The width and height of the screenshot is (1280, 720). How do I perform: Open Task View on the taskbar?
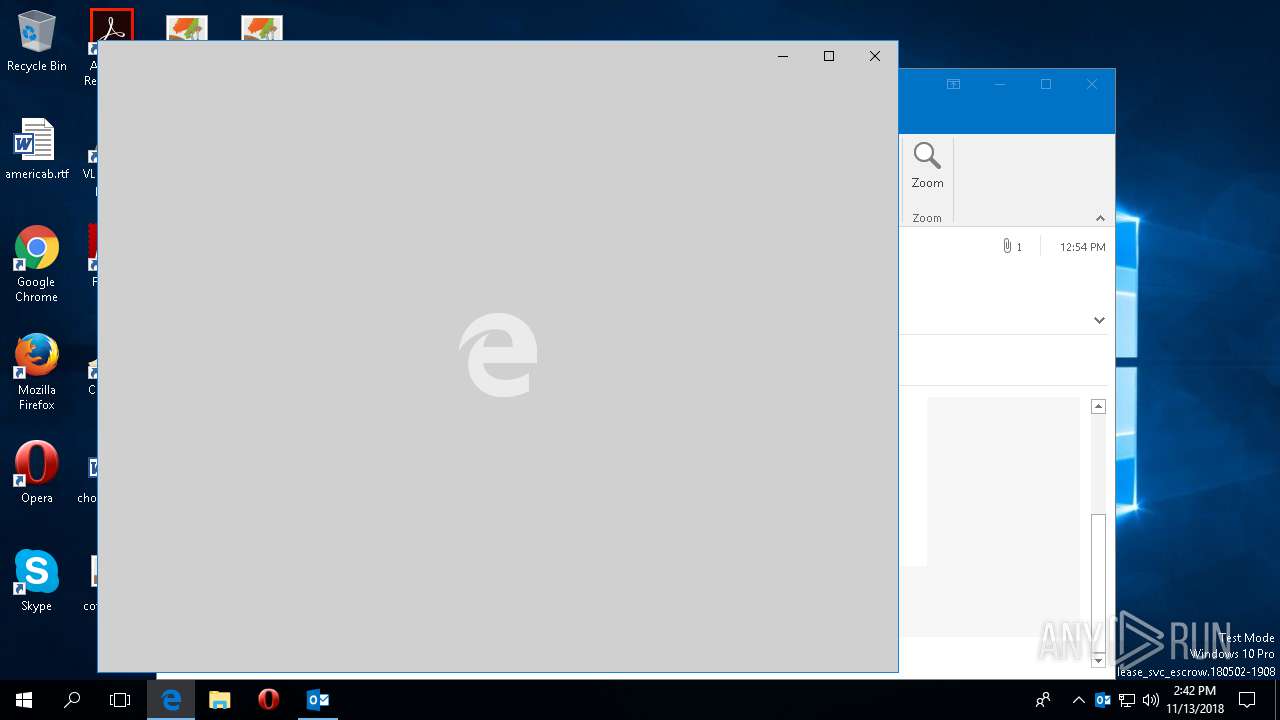tap(120, 700)
